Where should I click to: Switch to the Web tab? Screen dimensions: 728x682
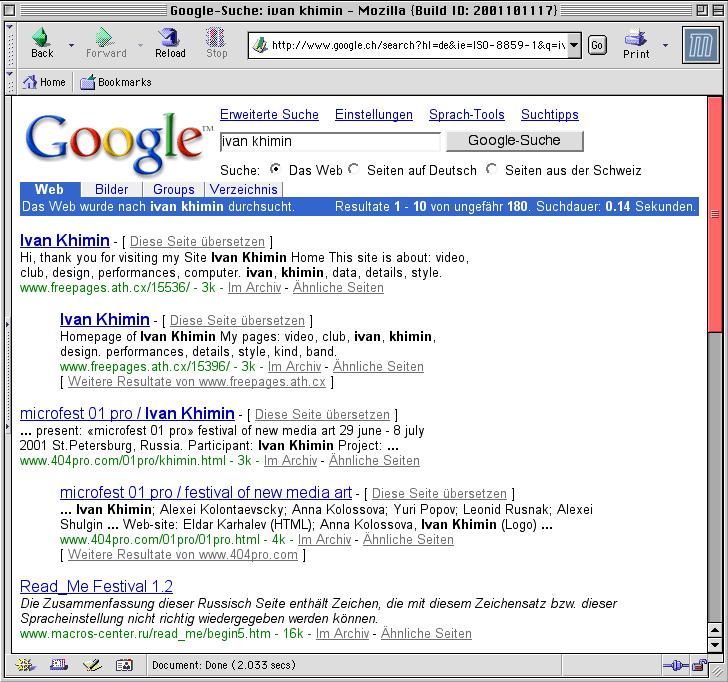point(50,189)
